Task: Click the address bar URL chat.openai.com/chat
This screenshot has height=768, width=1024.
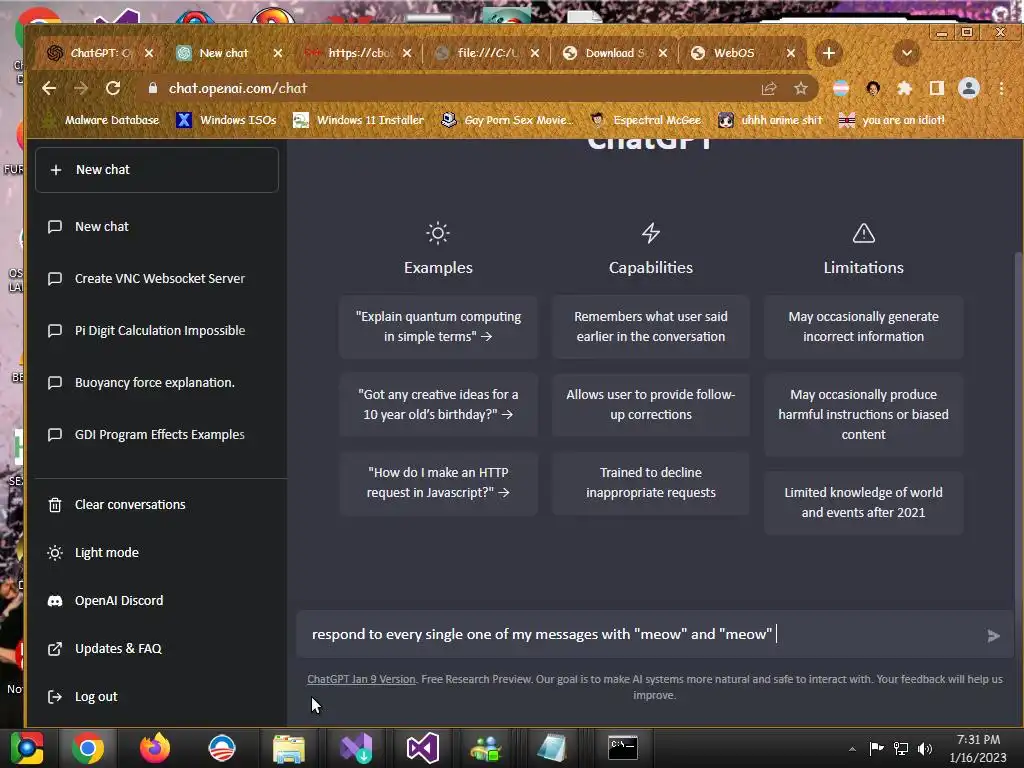Action: [x=238, y=88]
